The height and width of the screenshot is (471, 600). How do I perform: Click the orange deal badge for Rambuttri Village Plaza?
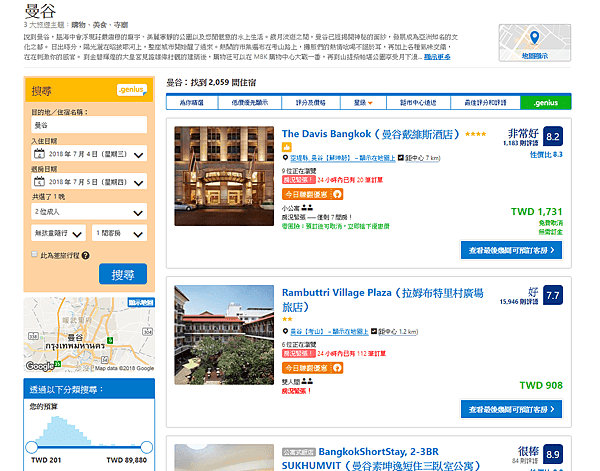point(313,368)
